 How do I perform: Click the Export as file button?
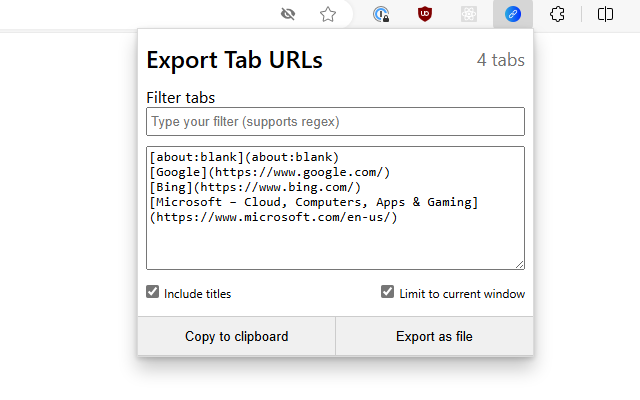[x=434, y=337]
